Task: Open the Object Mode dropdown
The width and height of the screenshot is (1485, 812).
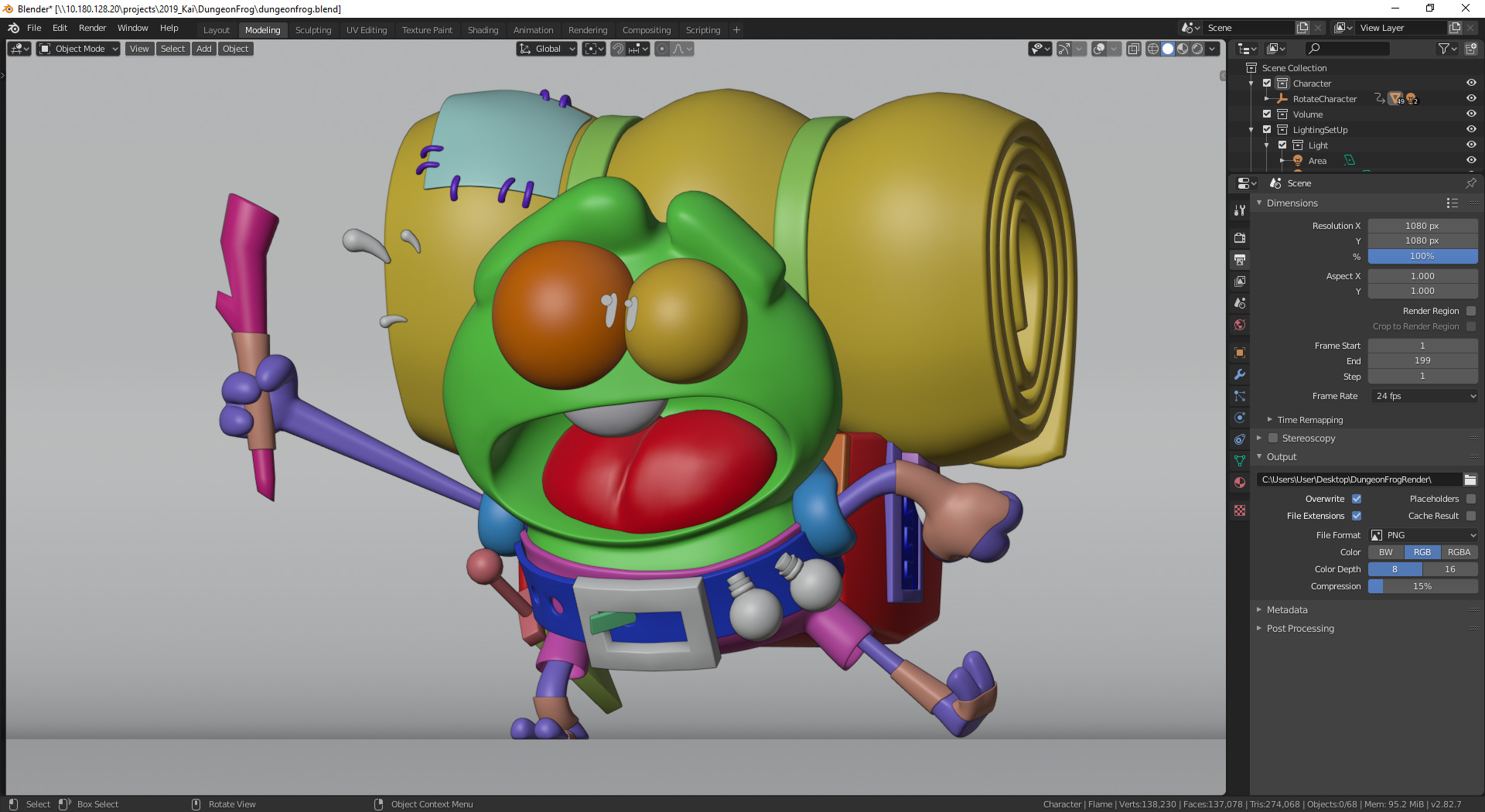Action: click(x=79, y=49)
